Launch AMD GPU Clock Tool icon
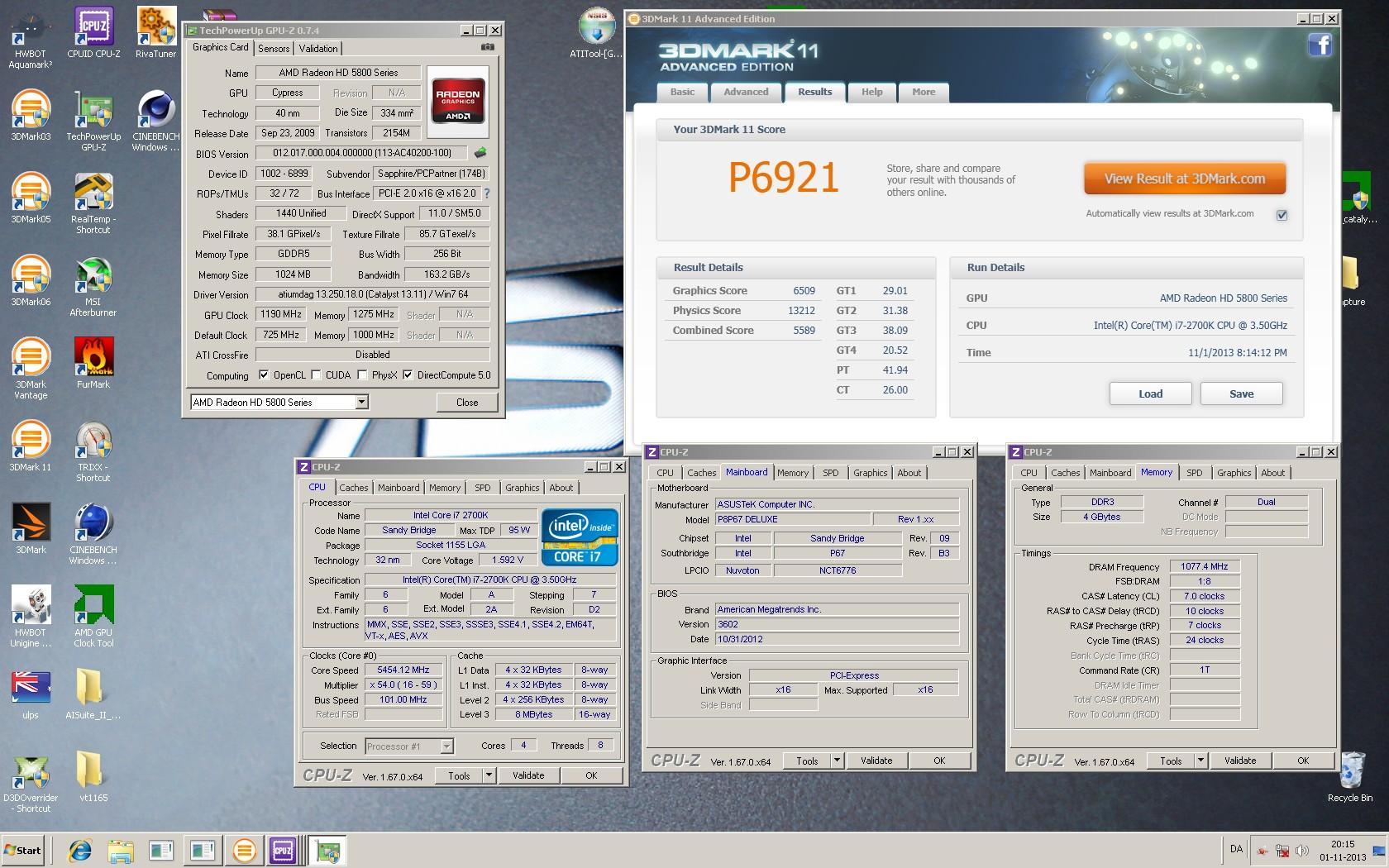The width and height of the screenshot is (1389, 868). 93,616
